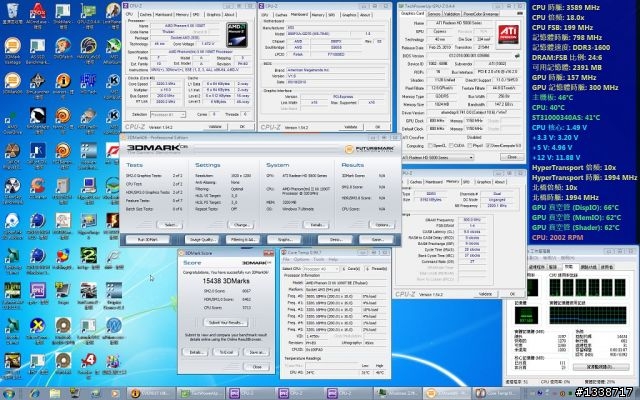The width and height of the screenshot is (640, 400).
Task: Open the Options menu in Core Temp
Action: (x=302, y=260)
